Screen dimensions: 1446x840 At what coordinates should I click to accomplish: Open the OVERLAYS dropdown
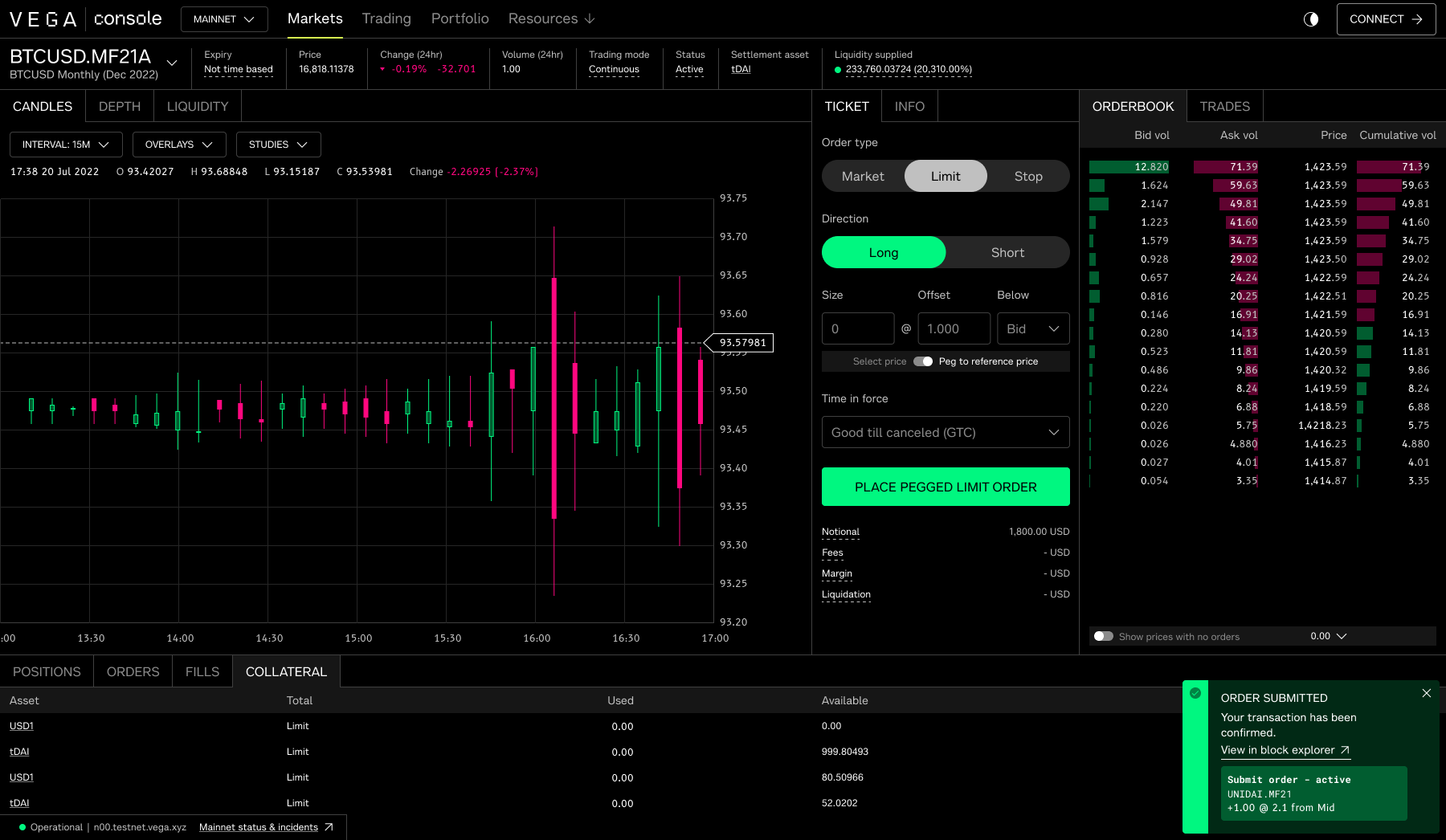tap(179, 145)
